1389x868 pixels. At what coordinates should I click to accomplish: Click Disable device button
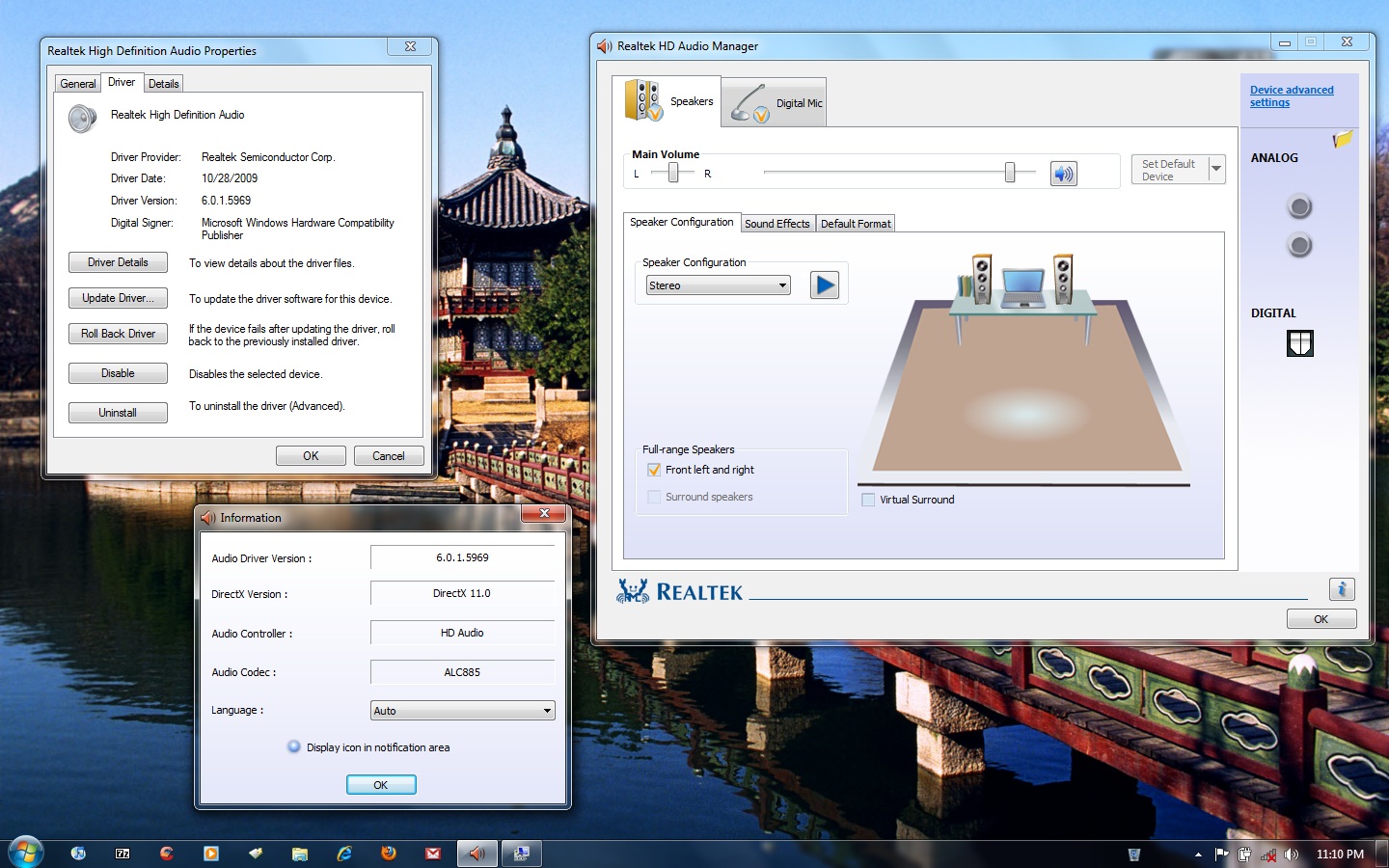point(118,373)
